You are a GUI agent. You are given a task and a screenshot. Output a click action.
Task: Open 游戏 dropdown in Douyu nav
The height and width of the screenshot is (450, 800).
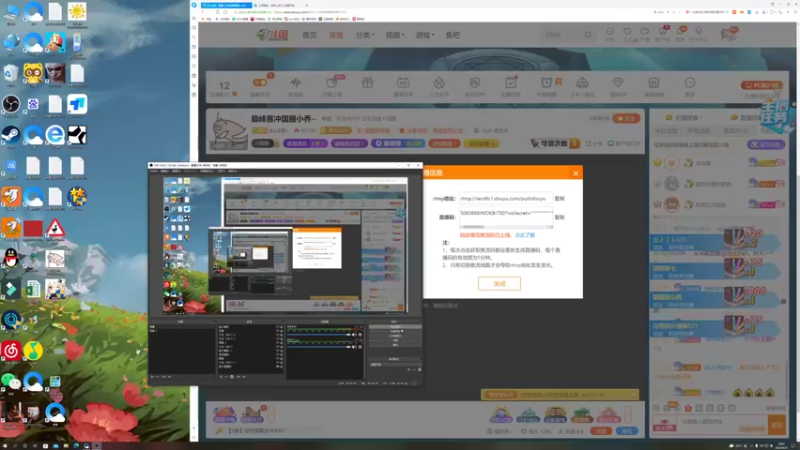pyautogui.click(x=424, y=35)
